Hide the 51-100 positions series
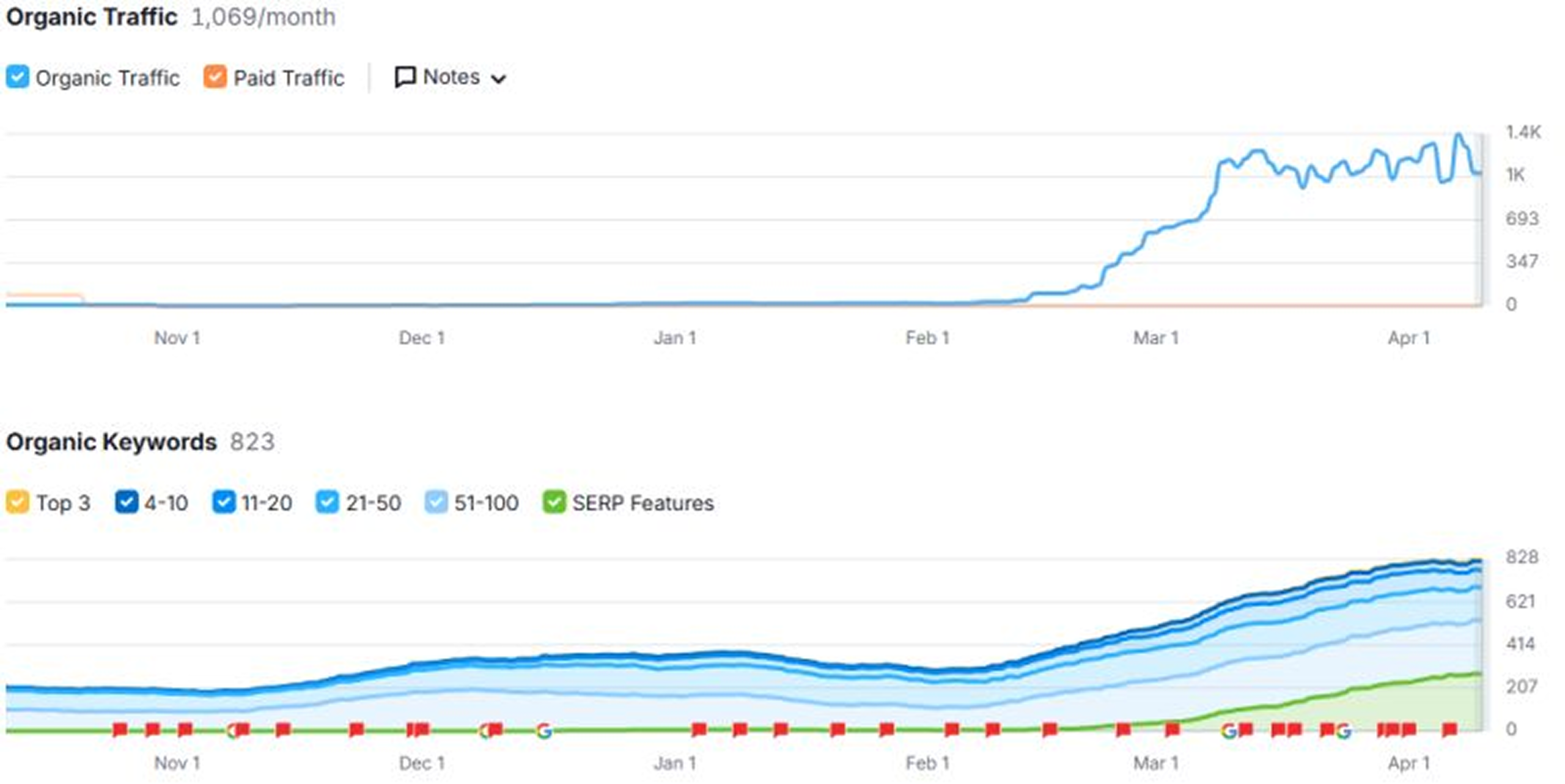Screen dimensions: 1565x784 click(436, 502)
